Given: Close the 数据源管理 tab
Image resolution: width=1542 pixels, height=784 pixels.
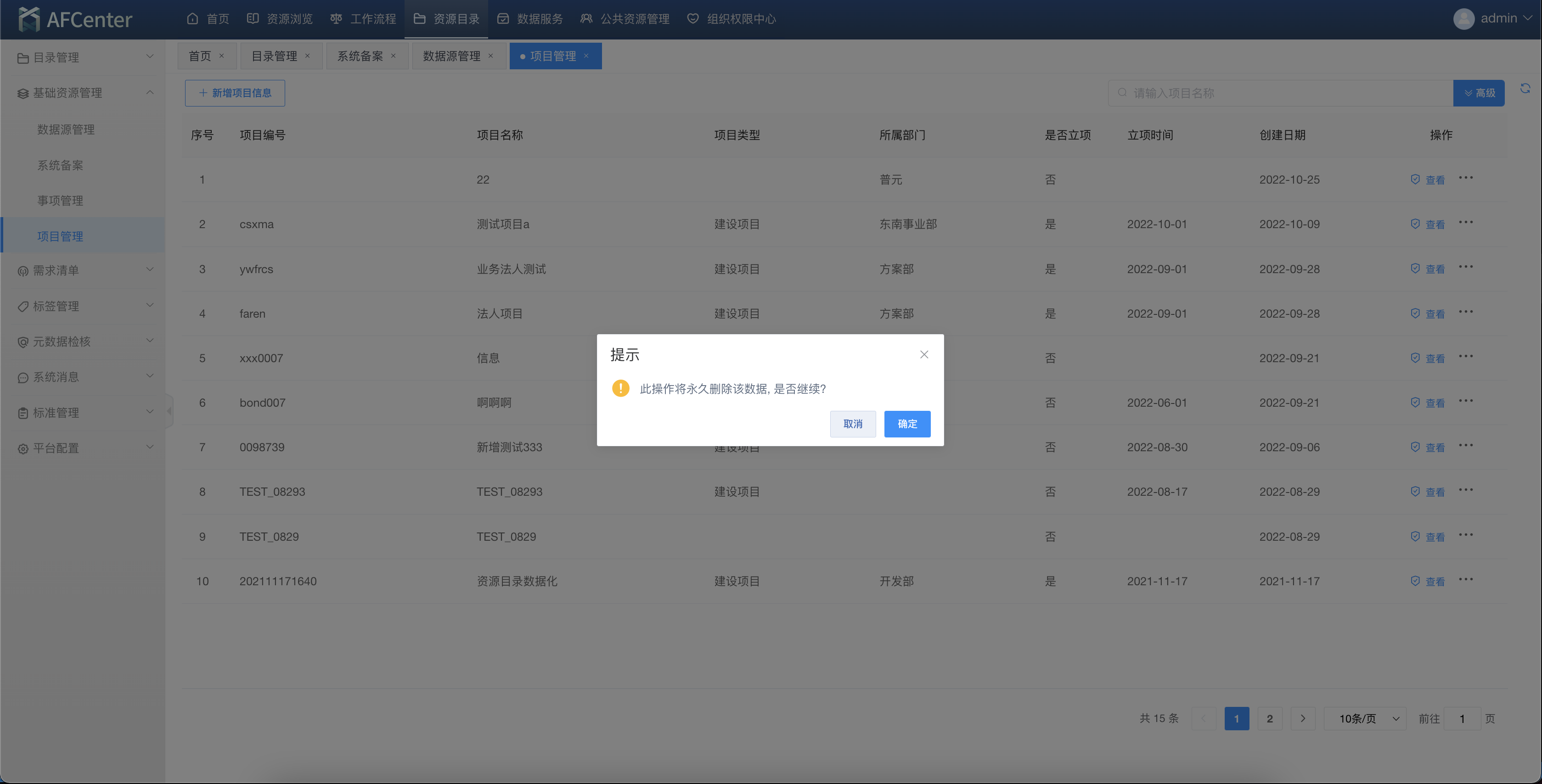Looking at the screenshot, I should pos(491,56).
